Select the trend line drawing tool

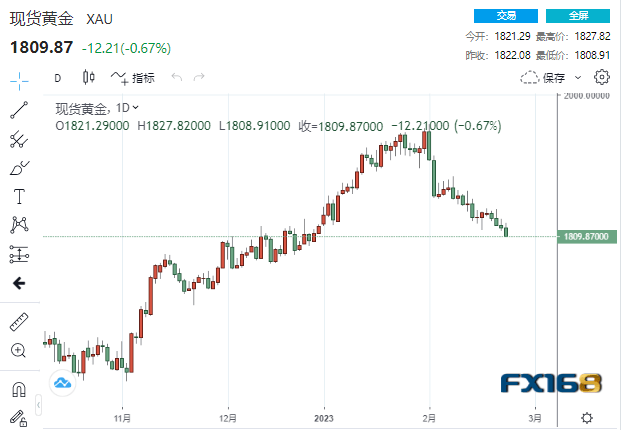click(x=18, y=109)
